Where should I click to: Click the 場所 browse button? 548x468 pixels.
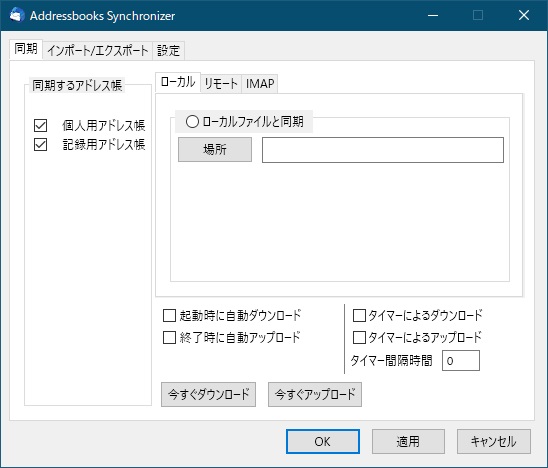click(x=215, y=150)
